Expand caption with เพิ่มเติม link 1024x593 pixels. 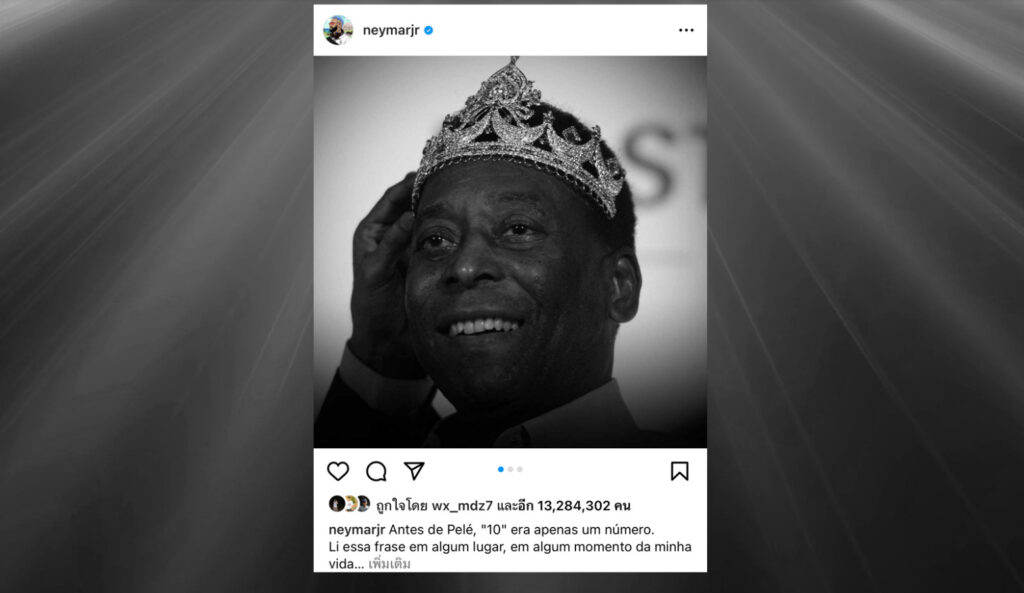389,564
